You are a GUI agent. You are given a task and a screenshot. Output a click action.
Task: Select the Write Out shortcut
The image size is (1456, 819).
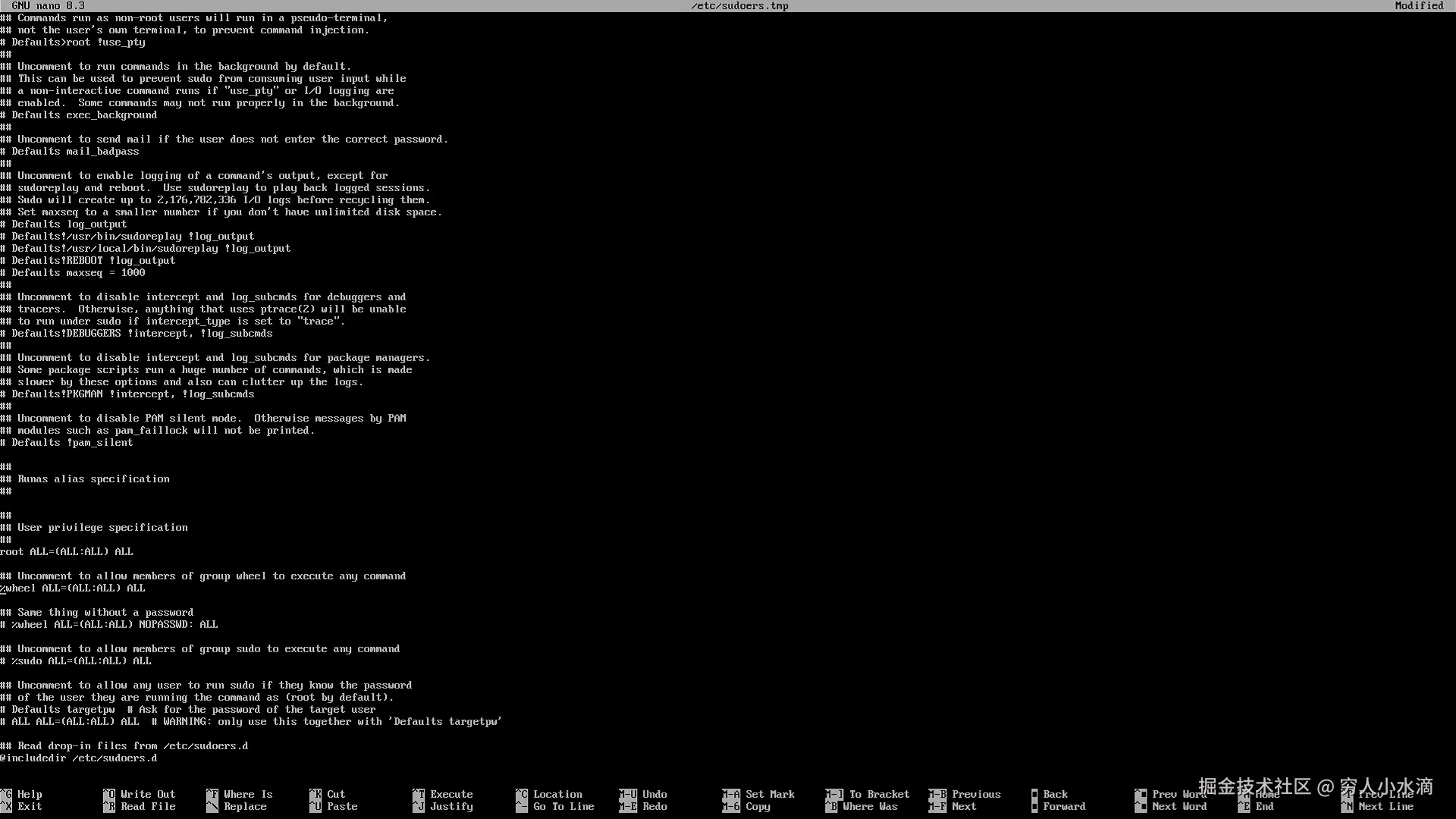click(147, 794)
